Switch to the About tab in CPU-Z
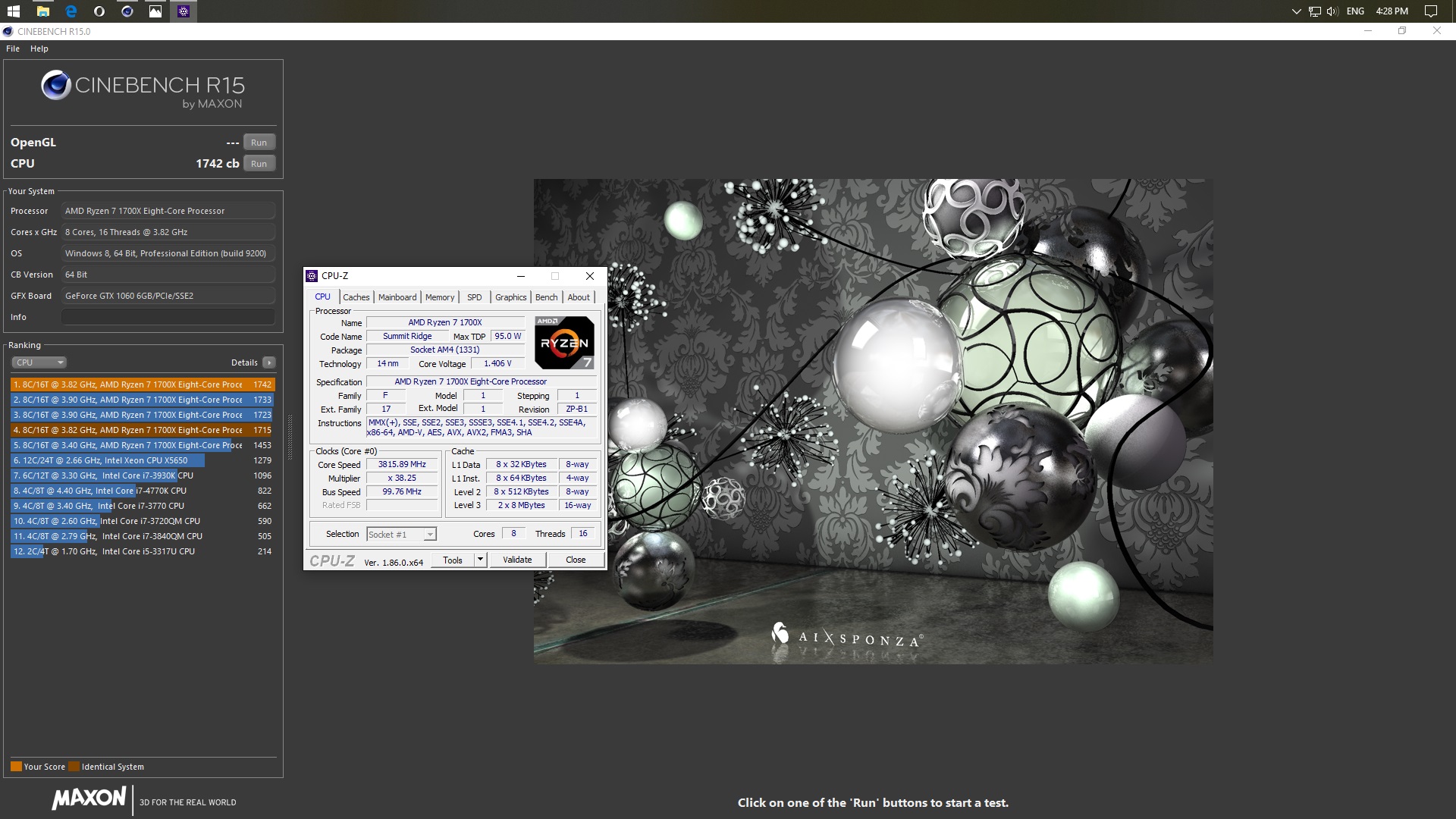Viewport: 1456px width, 819px height. pos(579,297)
